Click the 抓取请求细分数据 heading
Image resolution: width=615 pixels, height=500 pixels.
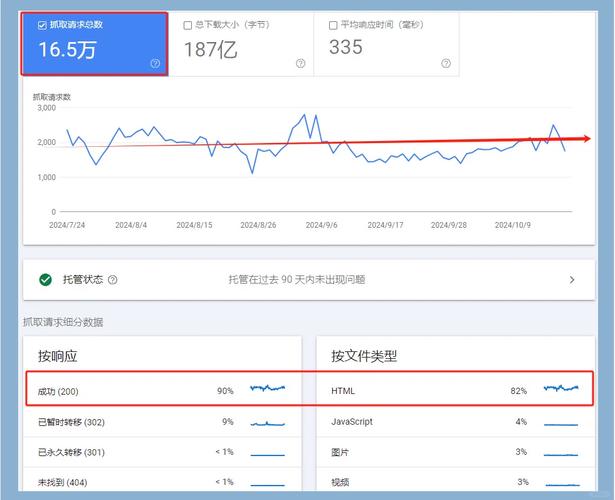pos(63,322)
